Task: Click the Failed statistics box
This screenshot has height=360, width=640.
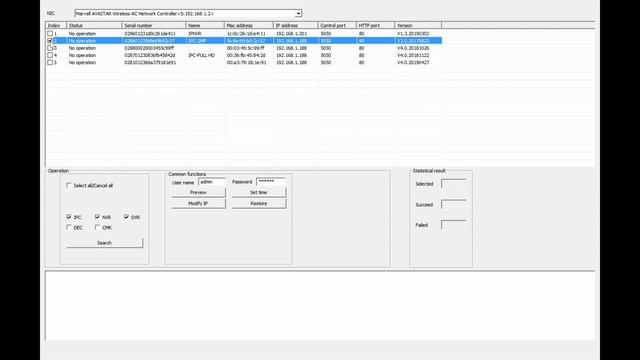Action: click(453, 225)
